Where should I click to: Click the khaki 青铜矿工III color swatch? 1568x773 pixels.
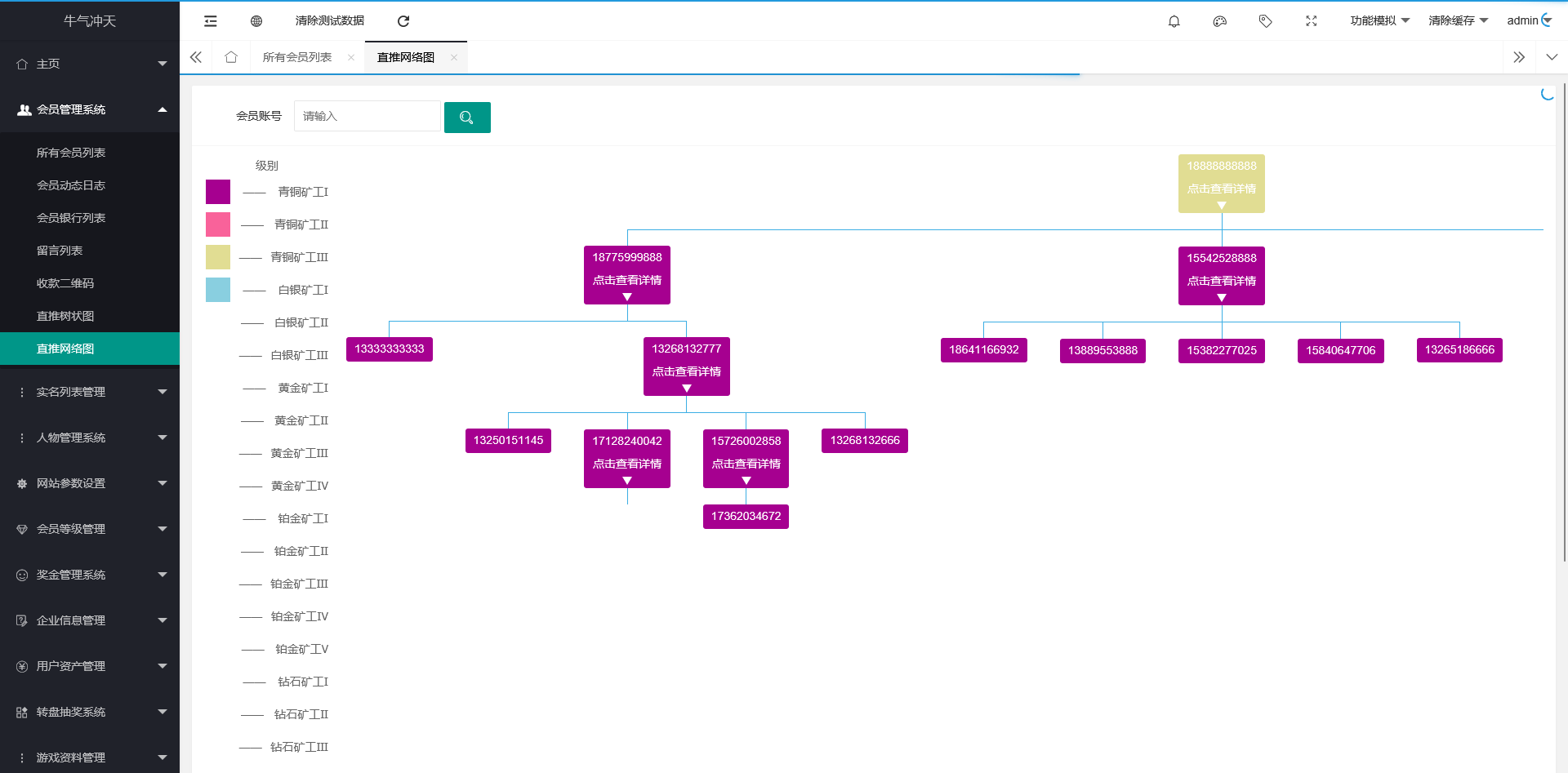[218, 257]
